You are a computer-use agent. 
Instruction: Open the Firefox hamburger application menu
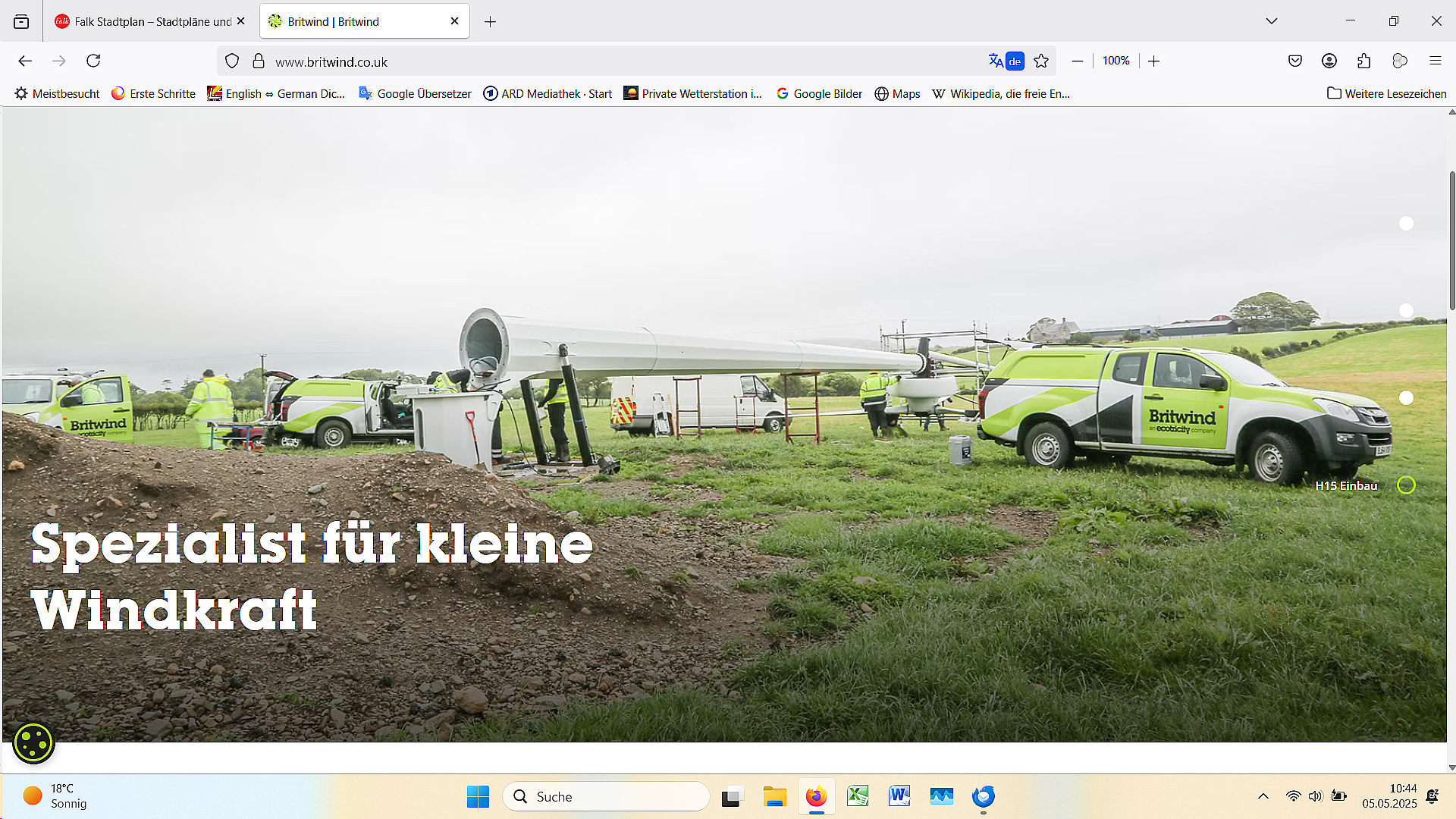1435,61
